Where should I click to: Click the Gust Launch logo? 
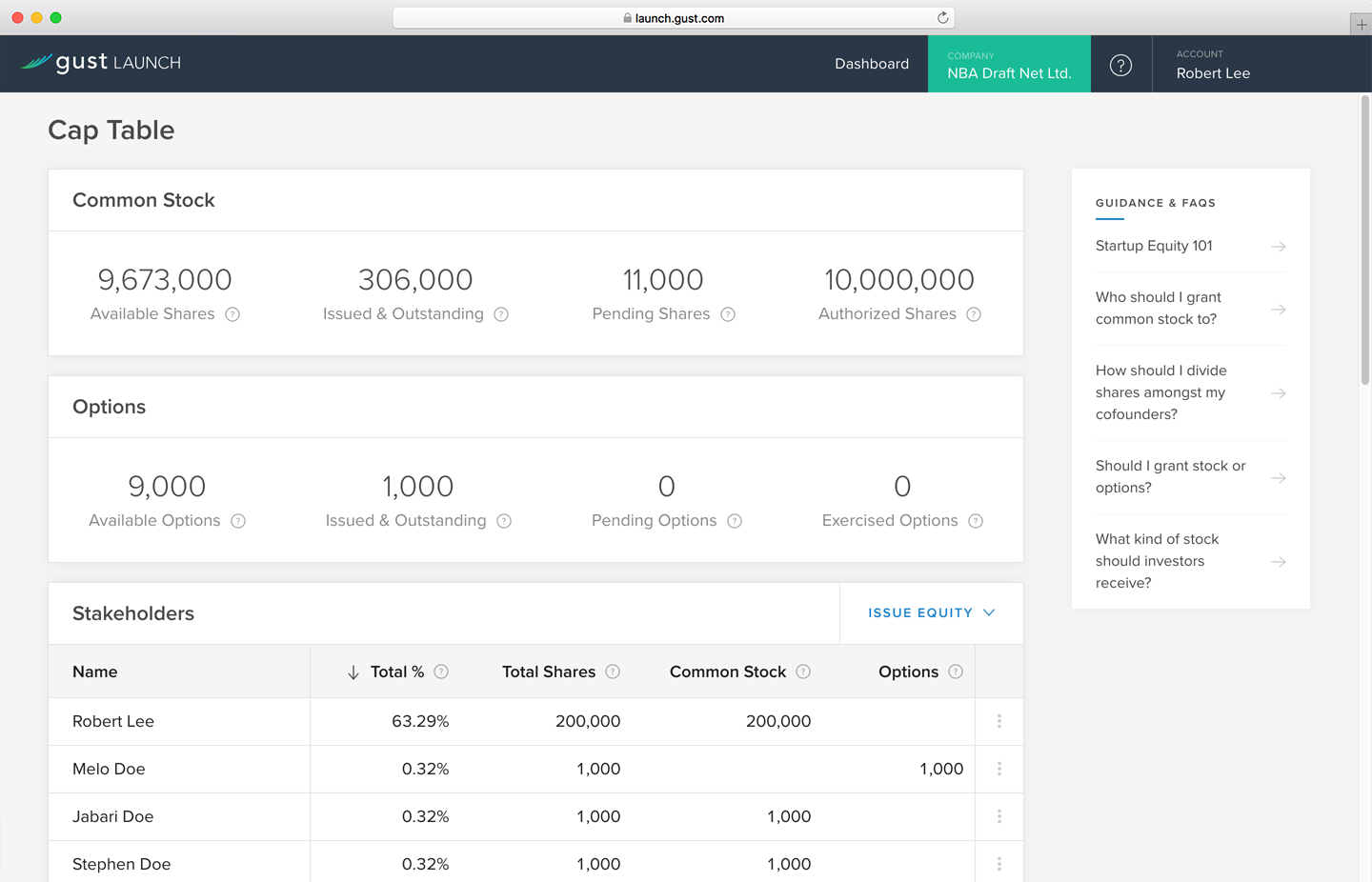pos(101,63)
